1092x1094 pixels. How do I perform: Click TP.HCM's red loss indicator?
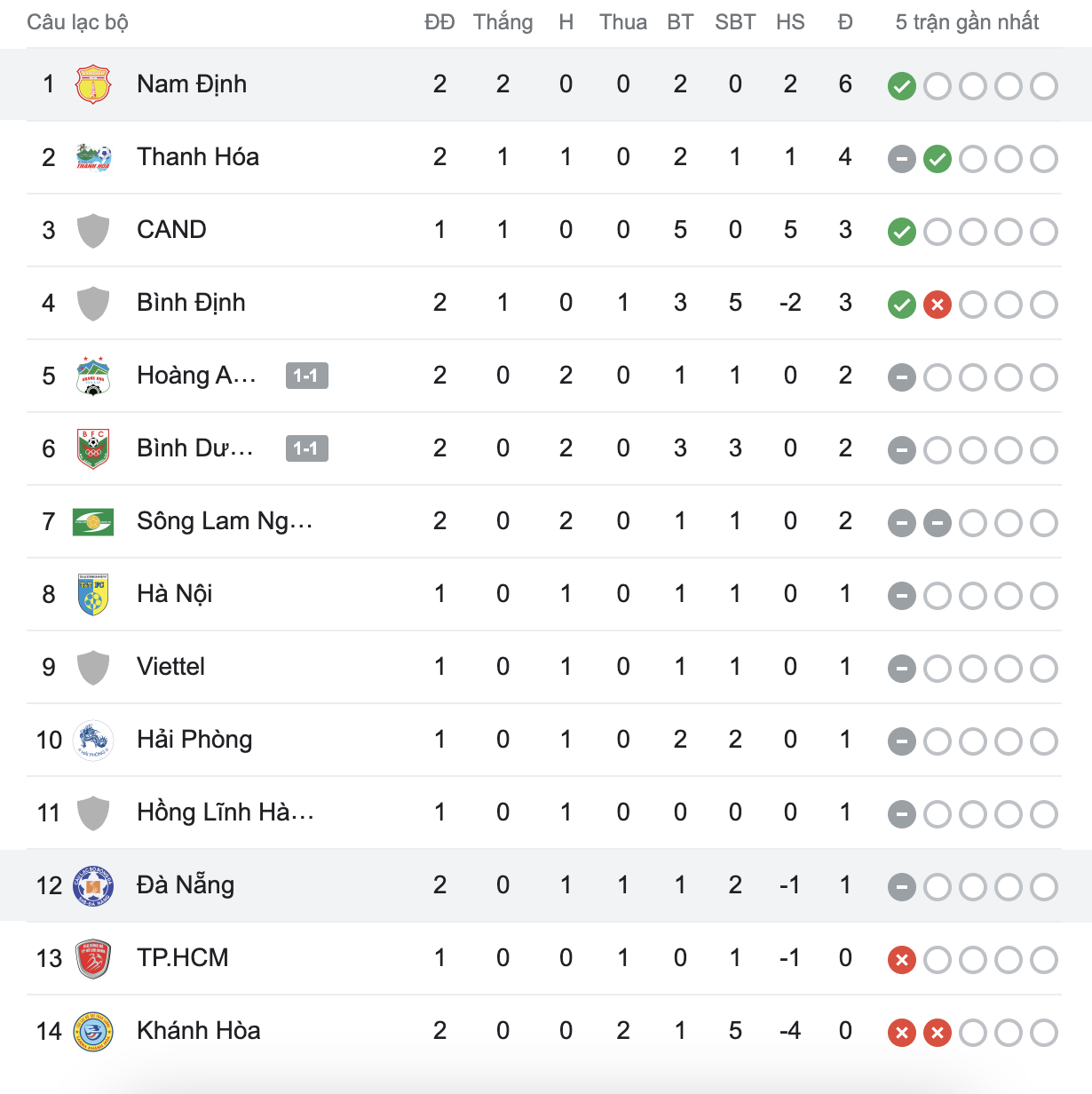coord(901,960)
